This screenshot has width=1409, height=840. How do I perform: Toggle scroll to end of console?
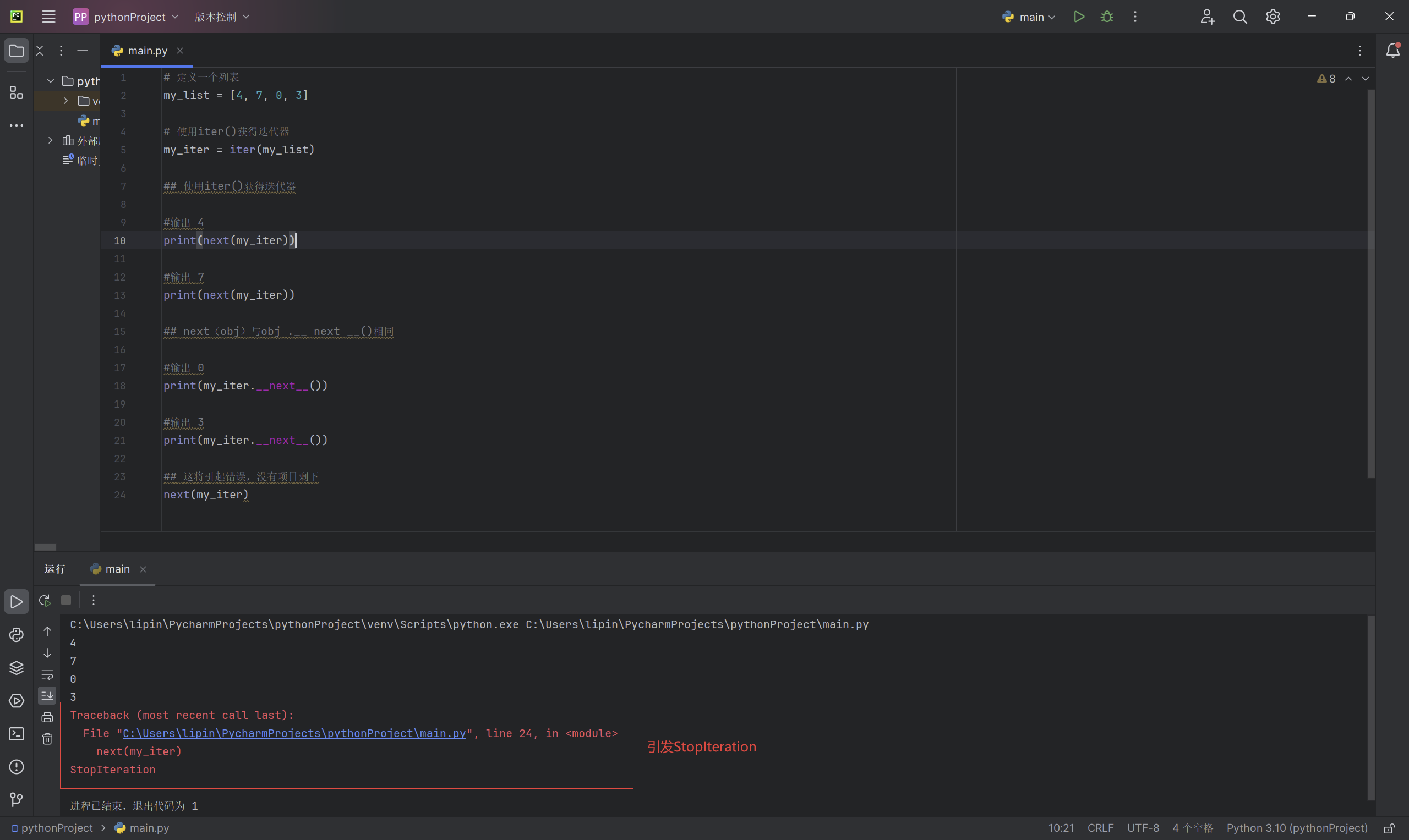point(47,696)
